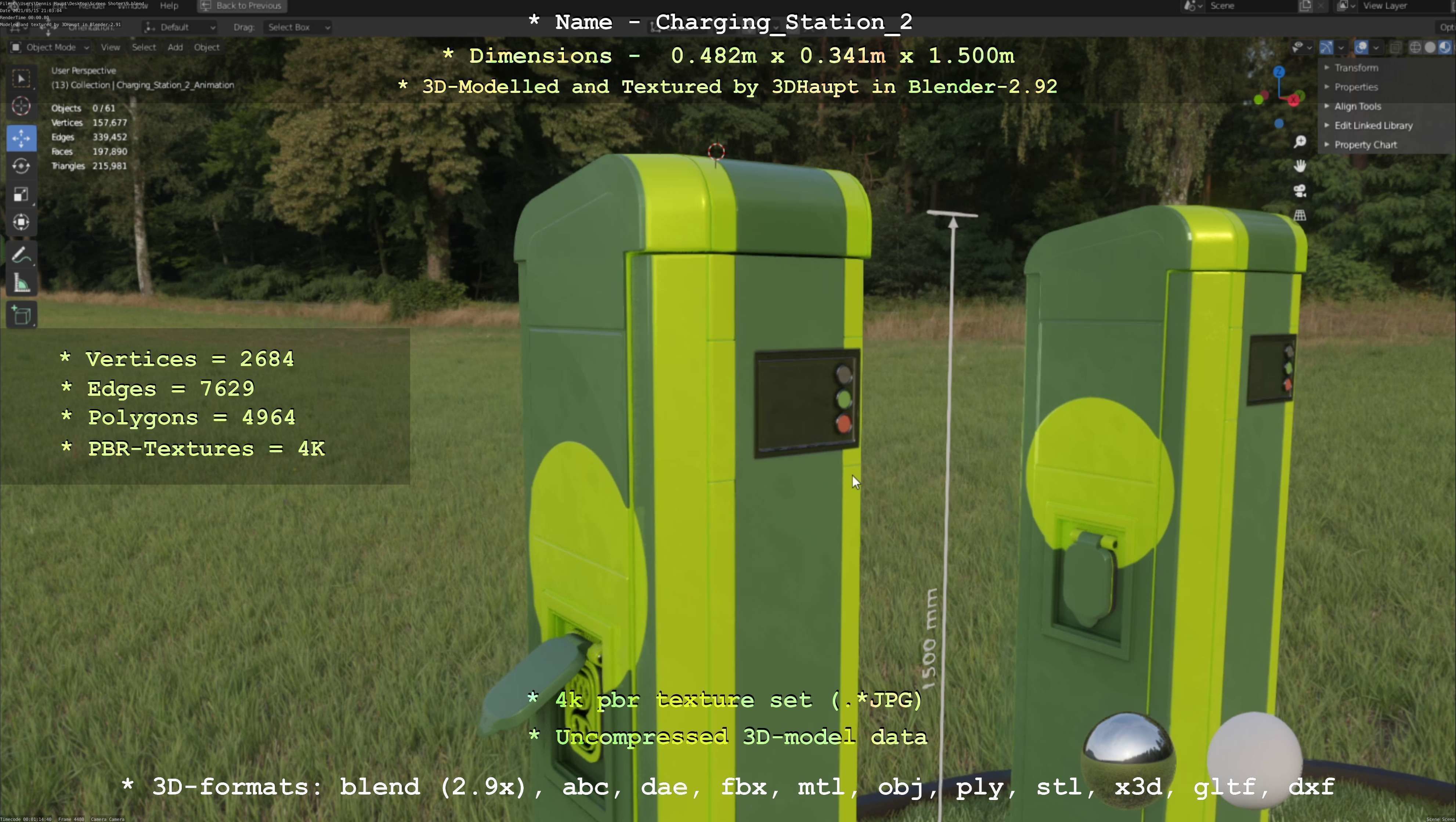Open the Default orientation dropdown

(x=180, y=27)
